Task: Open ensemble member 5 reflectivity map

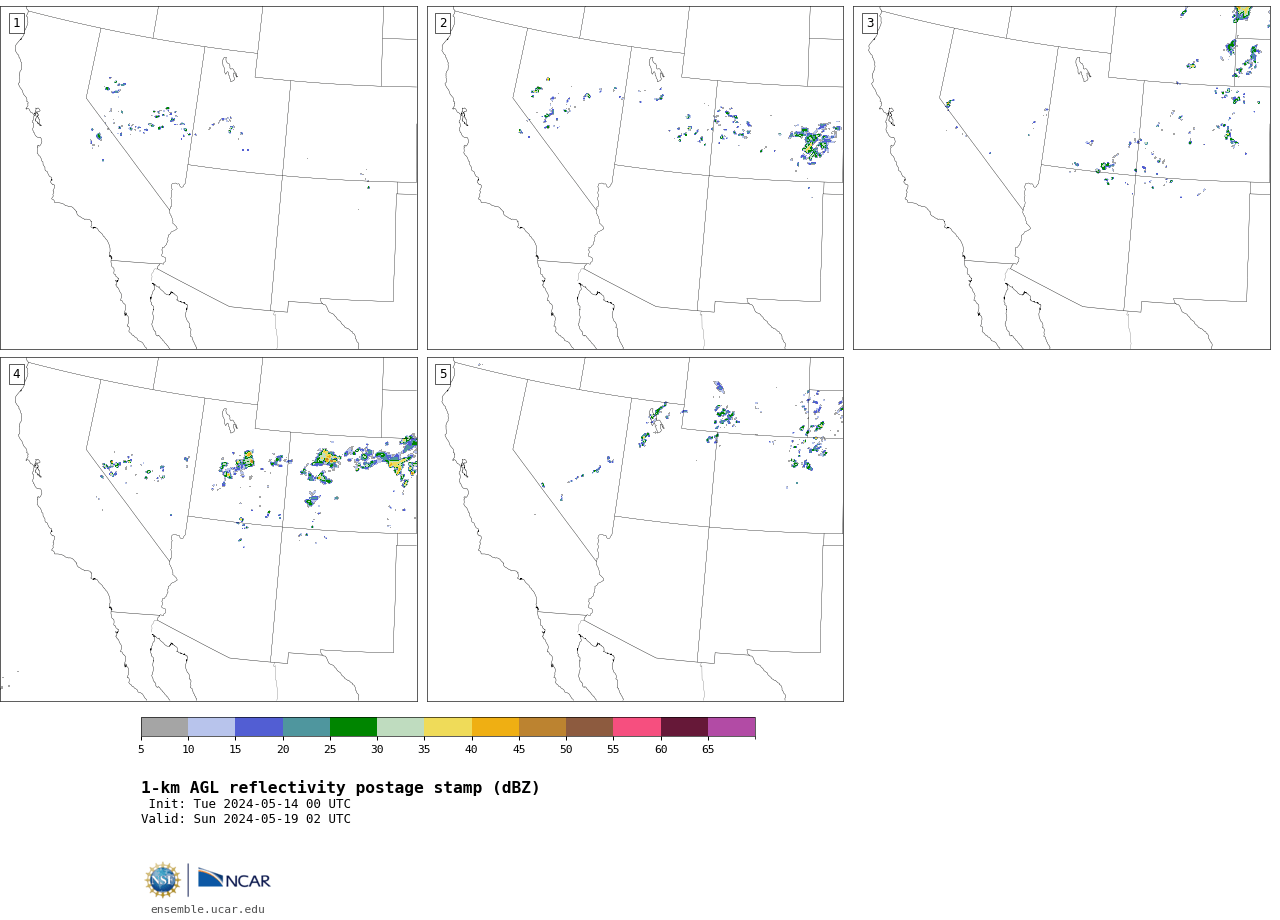Action: tap(635, 529)
